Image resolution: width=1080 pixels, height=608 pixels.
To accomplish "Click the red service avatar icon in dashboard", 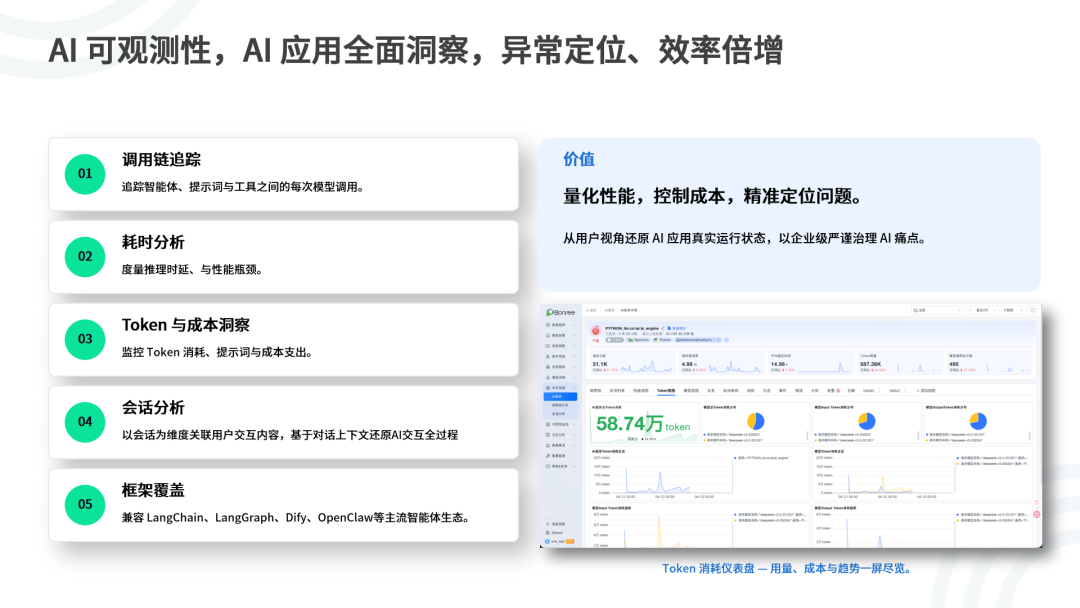I will [596, 331].
